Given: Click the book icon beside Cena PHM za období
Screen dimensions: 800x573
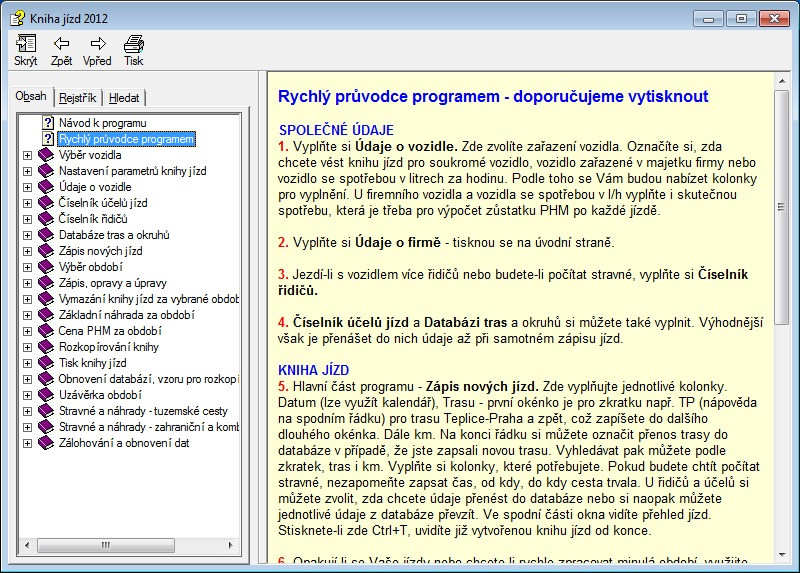Looking at the screenshot, I should 46,331.
